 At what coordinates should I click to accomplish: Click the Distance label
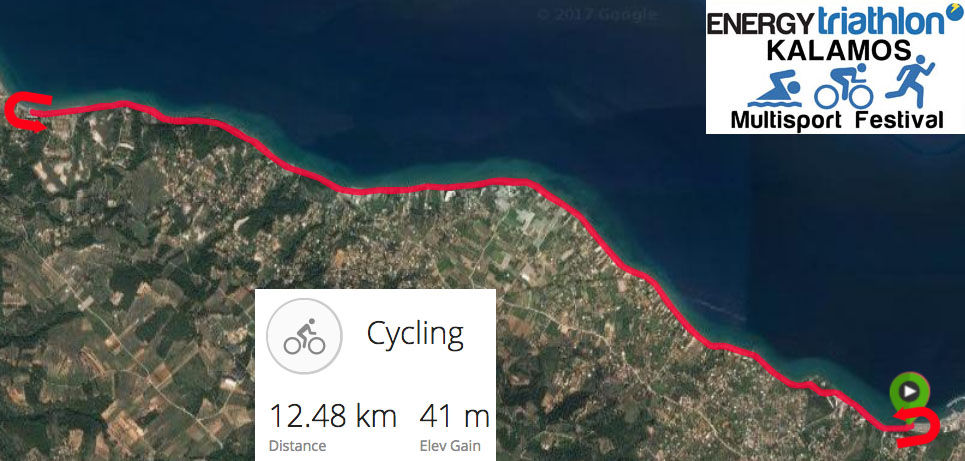click(297, 446)
